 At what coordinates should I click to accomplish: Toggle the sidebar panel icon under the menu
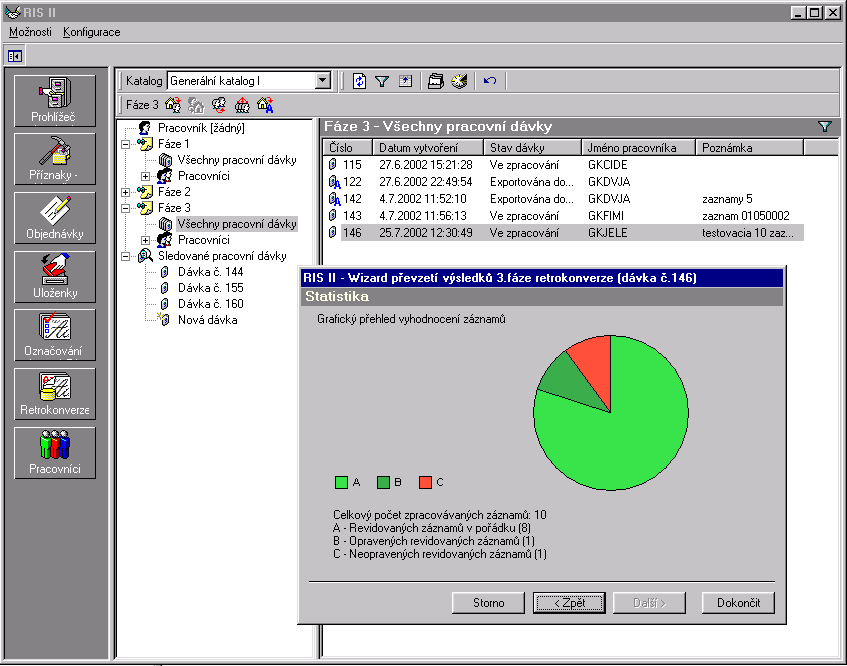pyautogui.click(x=15, y=55)
